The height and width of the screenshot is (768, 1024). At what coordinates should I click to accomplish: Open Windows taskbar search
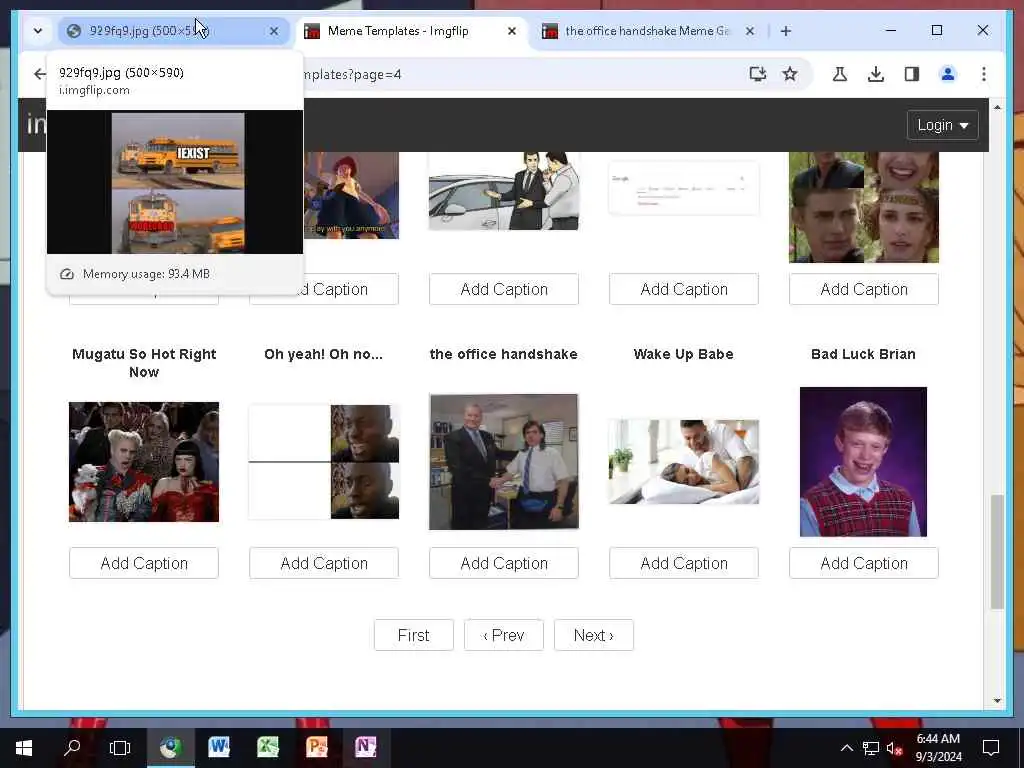point(72,748)
